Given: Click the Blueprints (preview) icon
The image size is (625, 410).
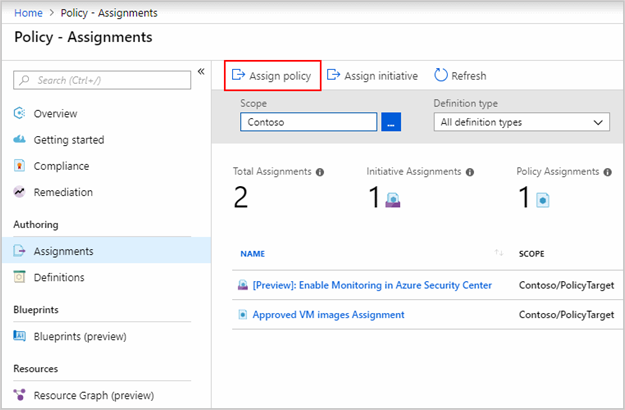Looking at the screenshot, I should point(20,335).
